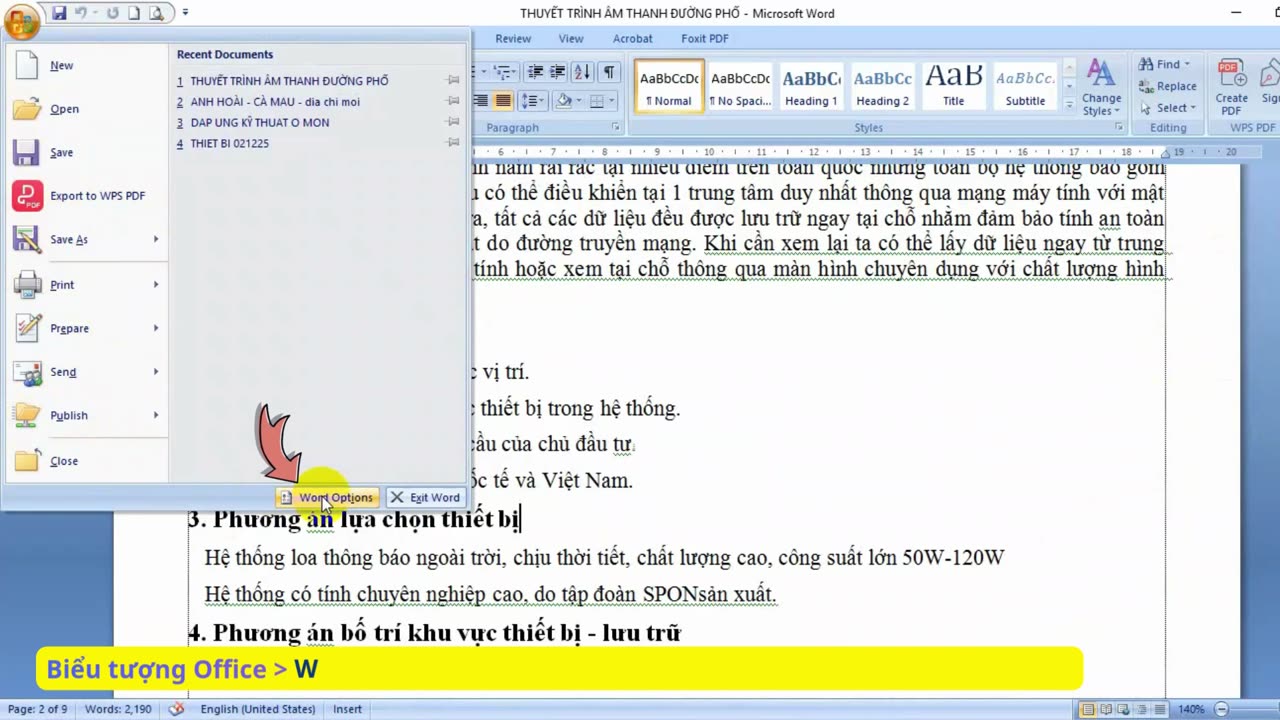Click Undo icon in Quick Access Toolbar
This screenshot has height=720, width=1280.
pyautogui.click(x=83, y=13)
